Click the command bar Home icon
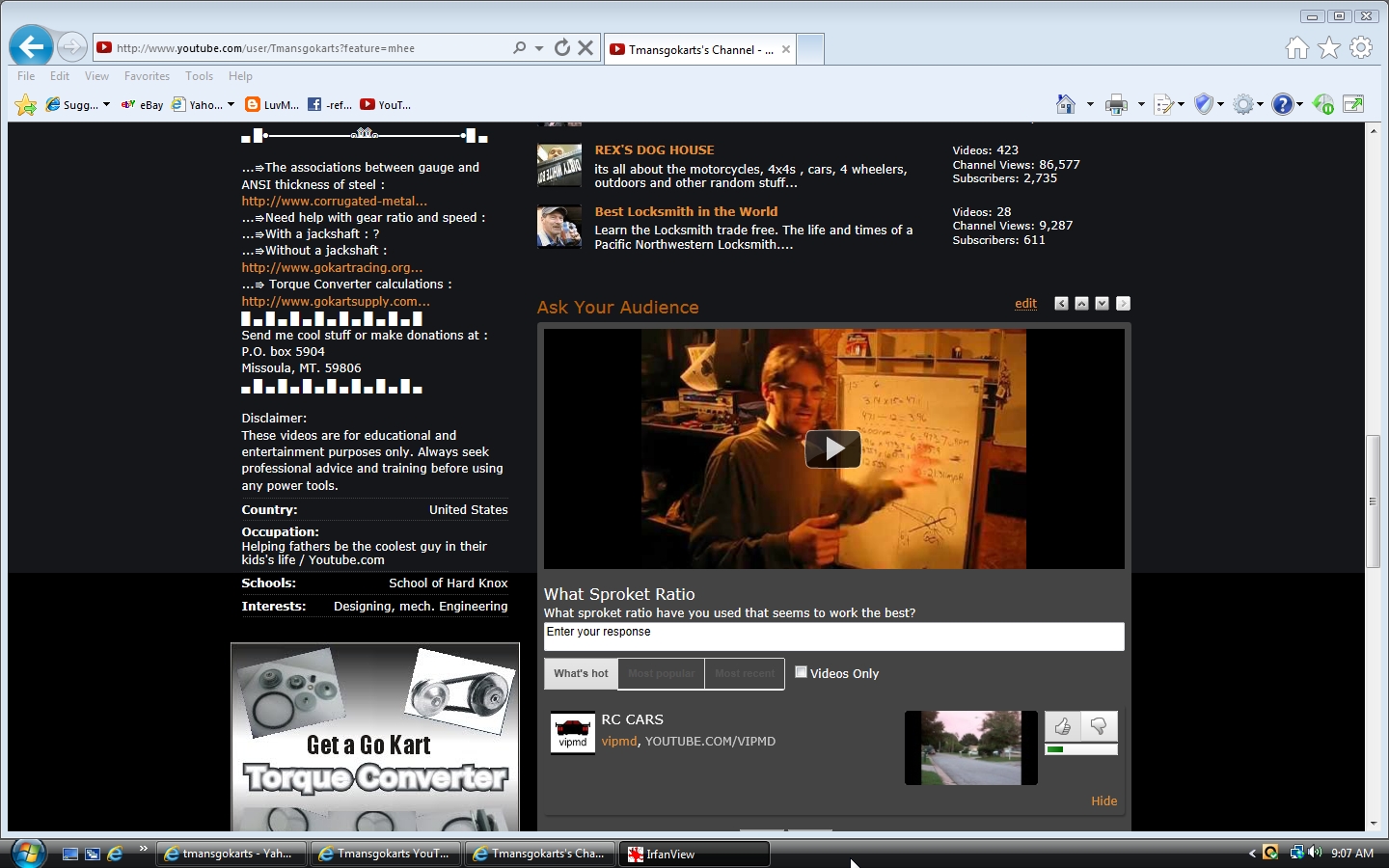The image size is (1389, 868). click(x=1066, y=104)
